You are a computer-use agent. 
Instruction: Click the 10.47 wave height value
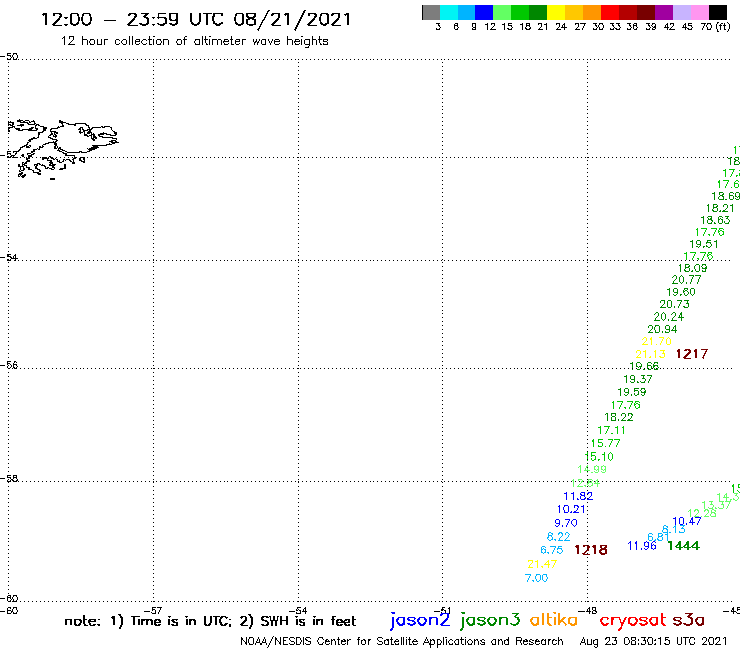pyautogui.click(x=687, y=522)
